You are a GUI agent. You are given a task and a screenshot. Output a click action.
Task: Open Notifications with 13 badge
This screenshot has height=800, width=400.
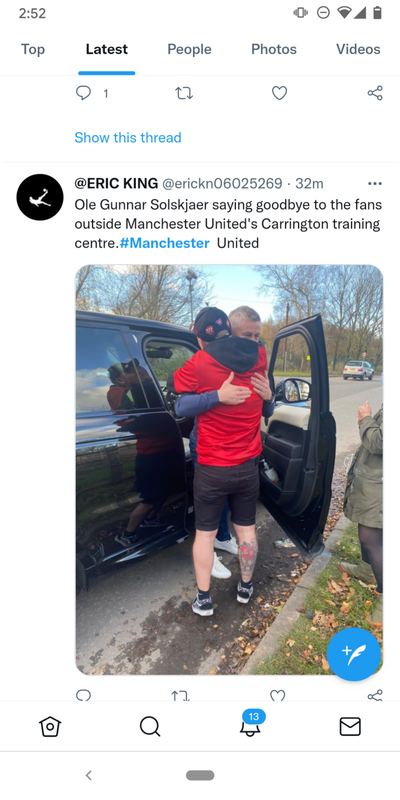pos(250,723)
